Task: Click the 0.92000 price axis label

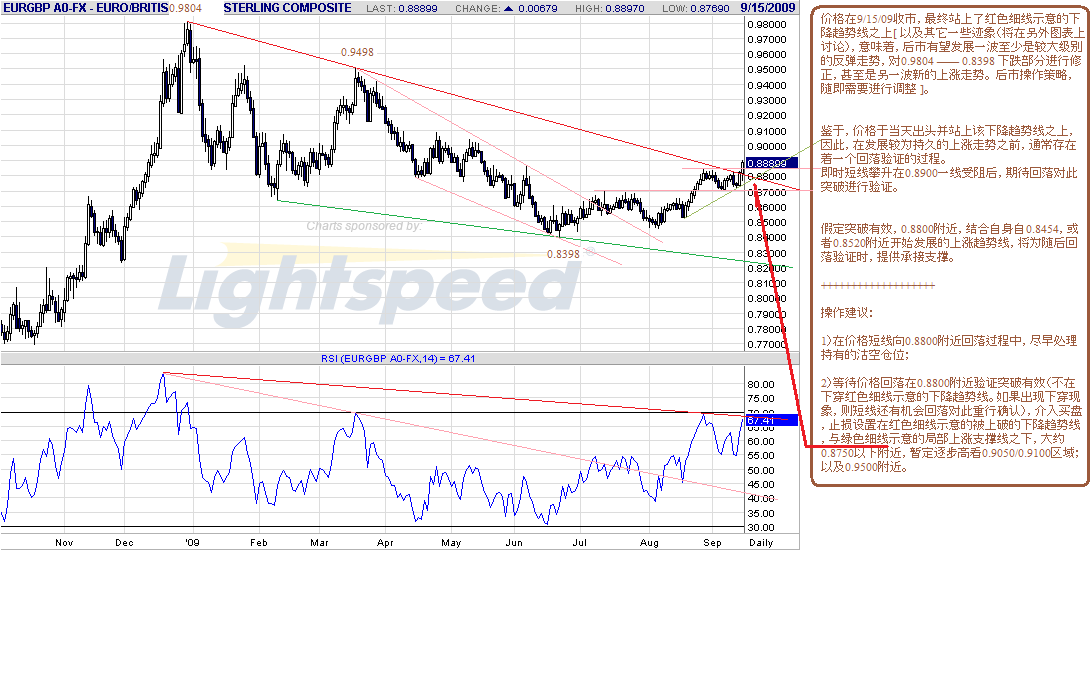Action: coord(767,116)
